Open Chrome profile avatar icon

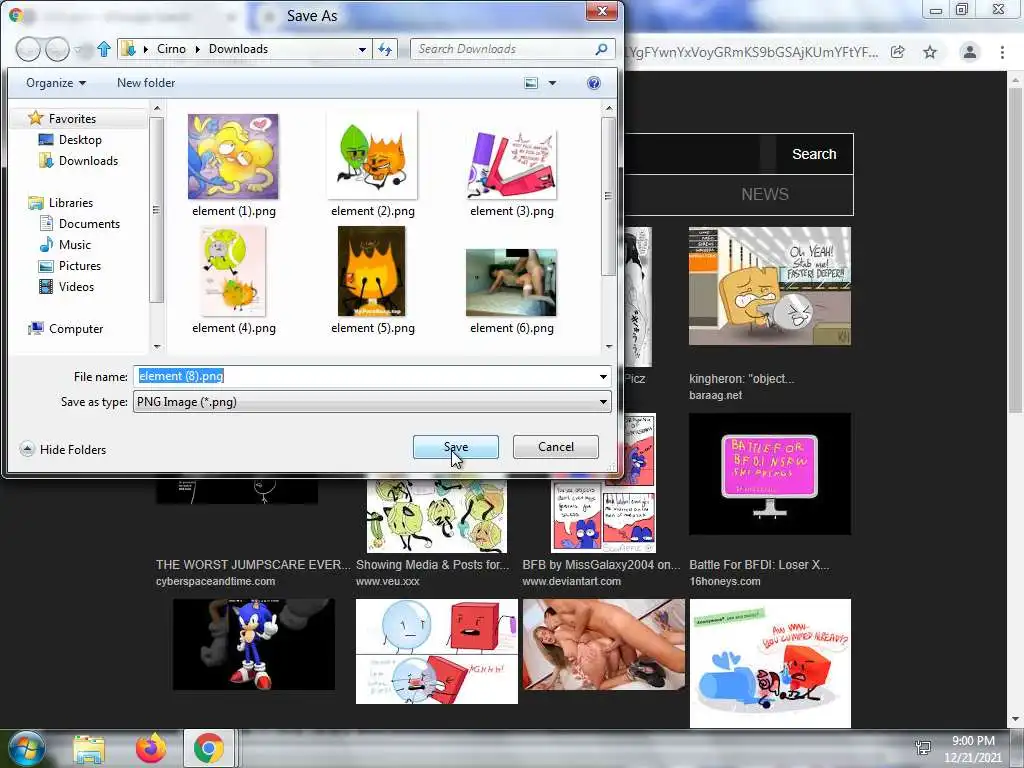pos(970,52)
